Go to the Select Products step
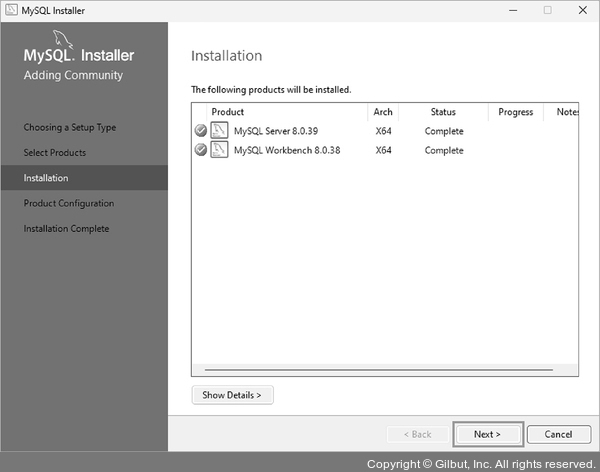This screenshot has height=472, width=600. click(55, 153)
